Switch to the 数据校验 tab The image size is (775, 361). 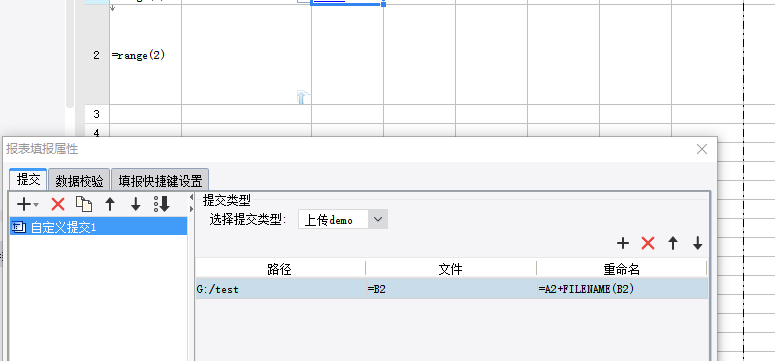79,180
